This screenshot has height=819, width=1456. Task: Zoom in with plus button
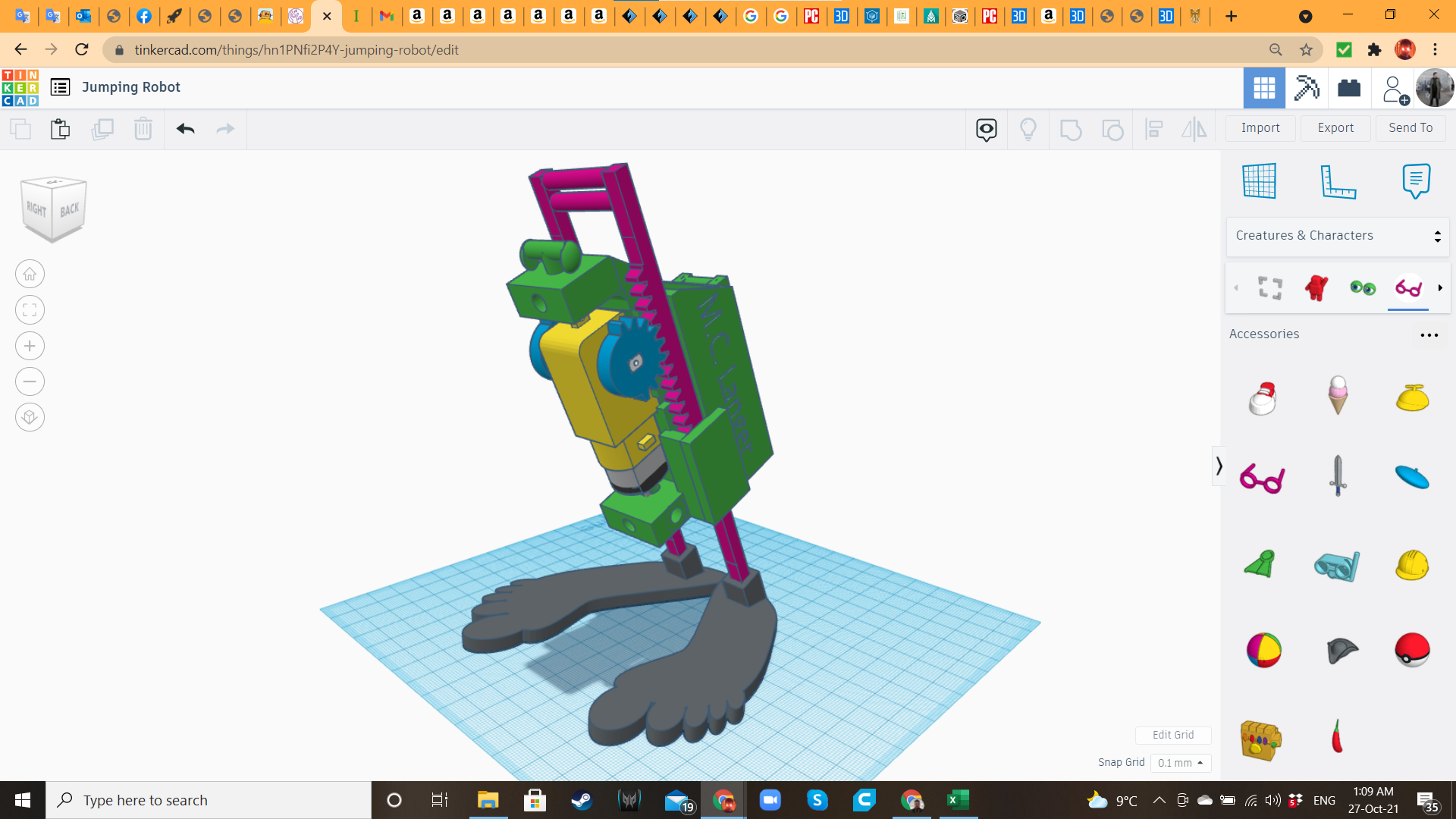click(x=30, y=346)
